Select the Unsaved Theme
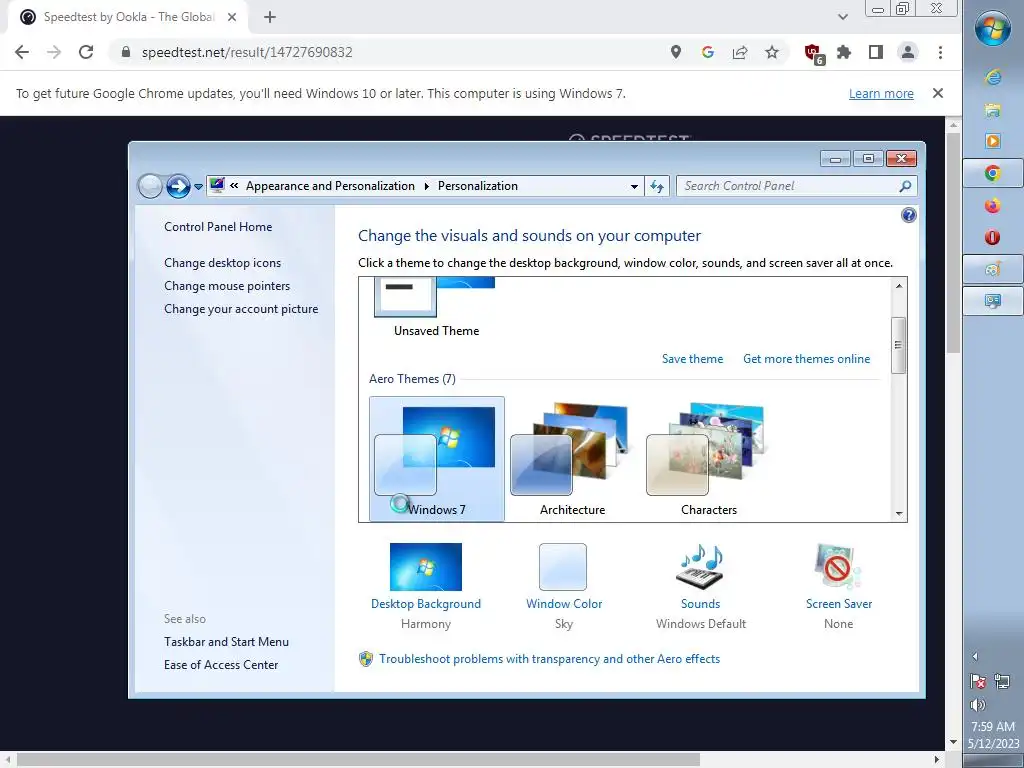The height and width of the screenshot is (768, 1024). point(436,308)
